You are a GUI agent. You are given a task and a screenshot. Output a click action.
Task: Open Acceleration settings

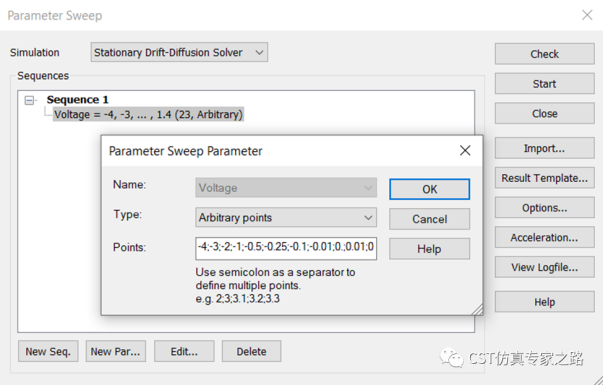[x=545, y=237]
